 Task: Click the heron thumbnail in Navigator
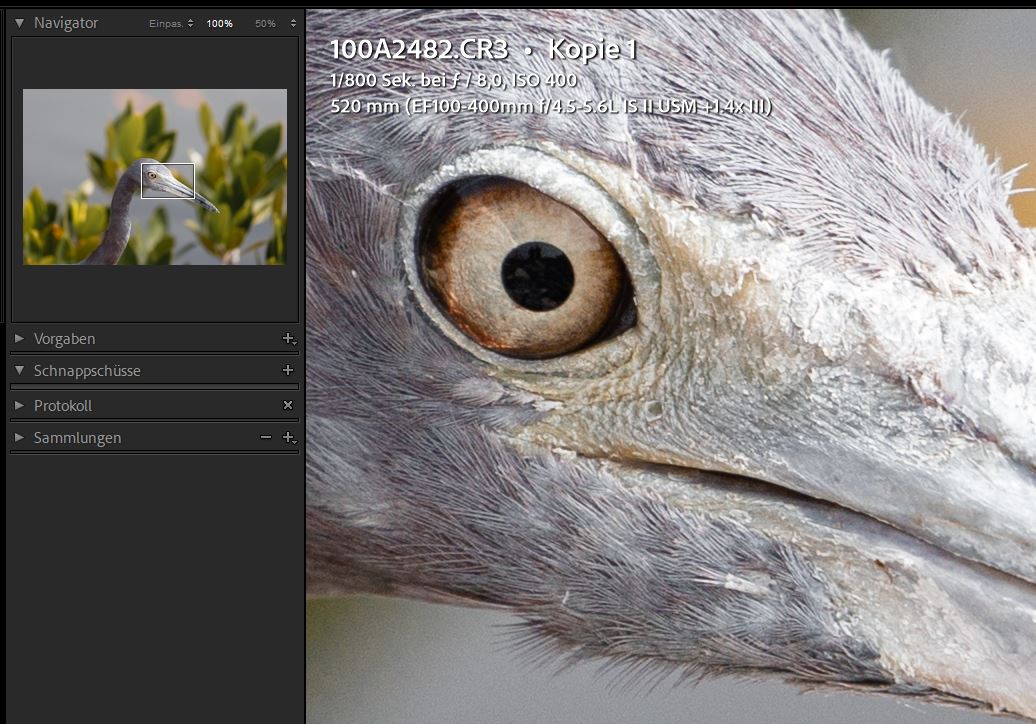[x=155, y=177]
